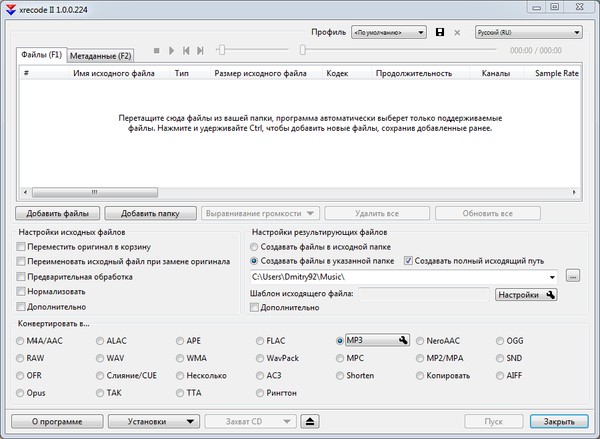Click the skip to next track icon

pyautogui.click(x=201, y=50)
